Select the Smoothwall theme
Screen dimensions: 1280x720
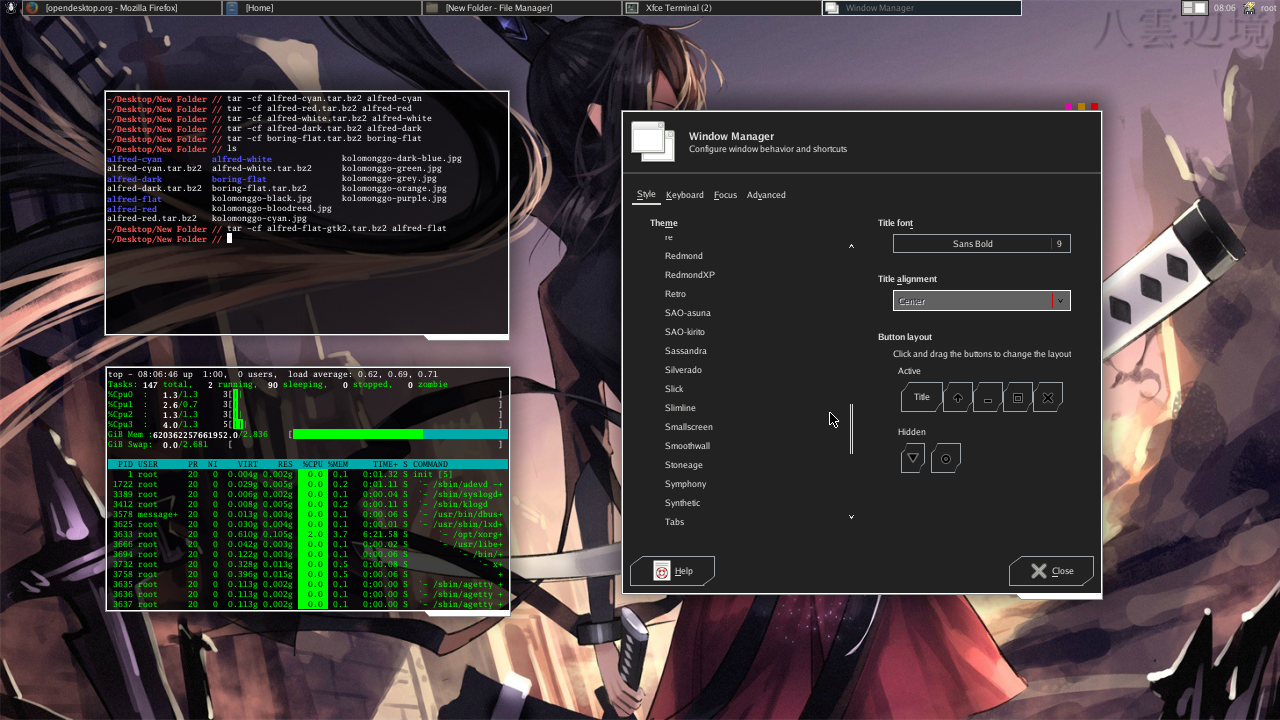(x=687, y=446)
